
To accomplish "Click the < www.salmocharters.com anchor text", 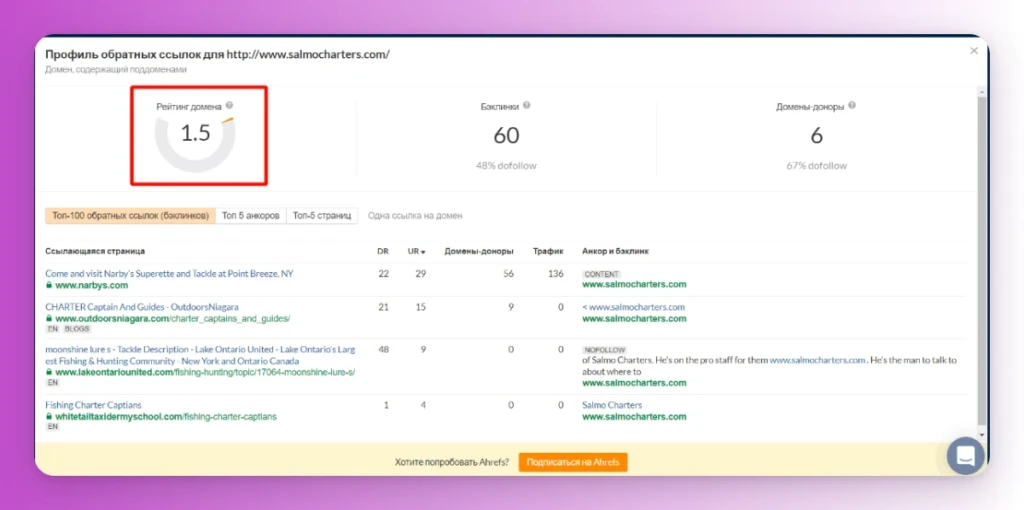I will click(x=633, y=307).
